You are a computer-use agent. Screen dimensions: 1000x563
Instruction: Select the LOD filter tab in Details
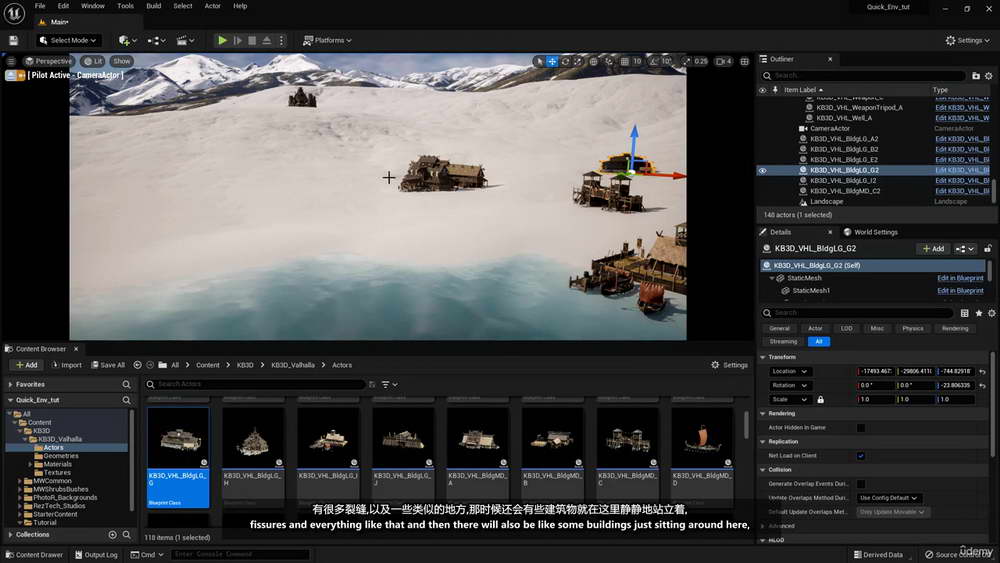click(x=846, y=328)
